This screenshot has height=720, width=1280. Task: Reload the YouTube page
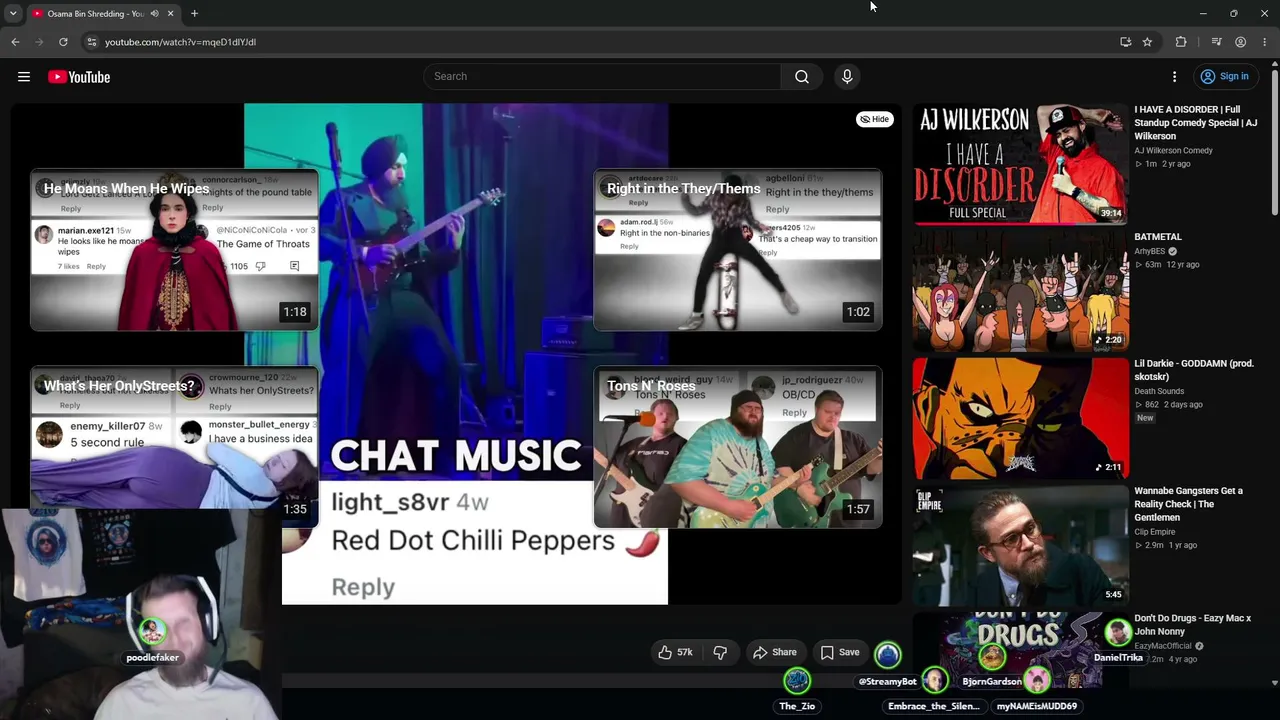pos(63,42)
